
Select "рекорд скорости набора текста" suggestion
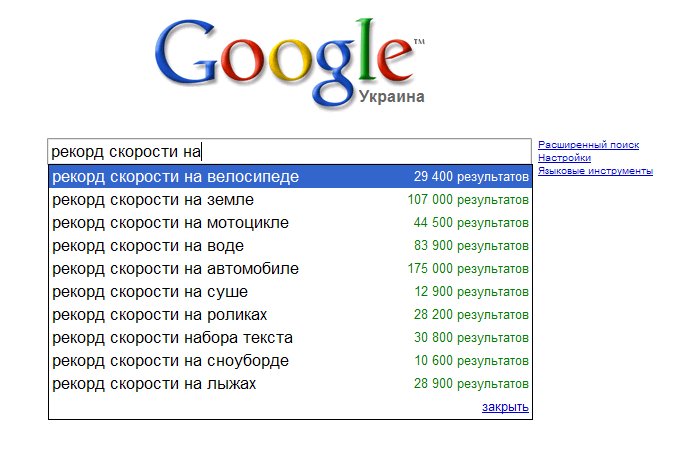pyautogui.click(x=172, y=338)
